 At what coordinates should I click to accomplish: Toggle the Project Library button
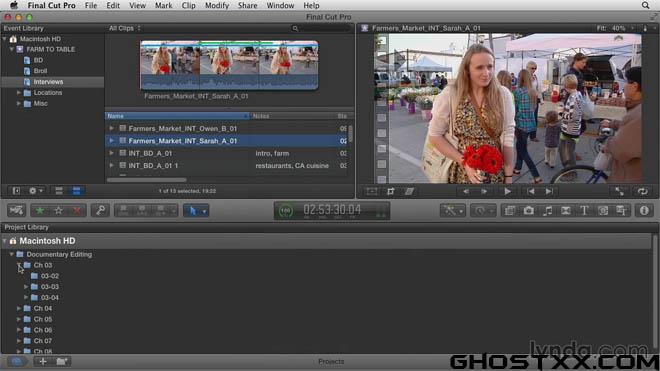[16, 361]
